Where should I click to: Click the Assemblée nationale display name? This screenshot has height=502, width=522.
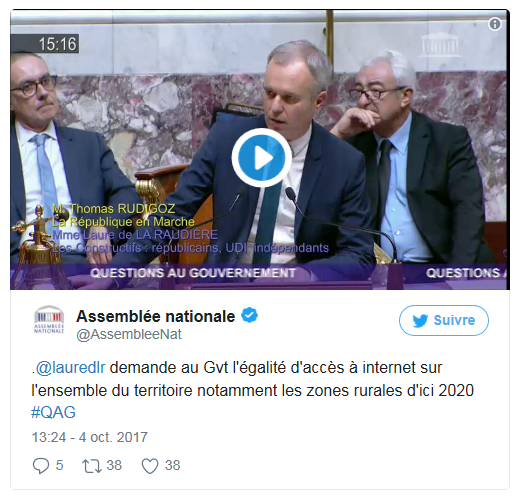pos(156,316)
